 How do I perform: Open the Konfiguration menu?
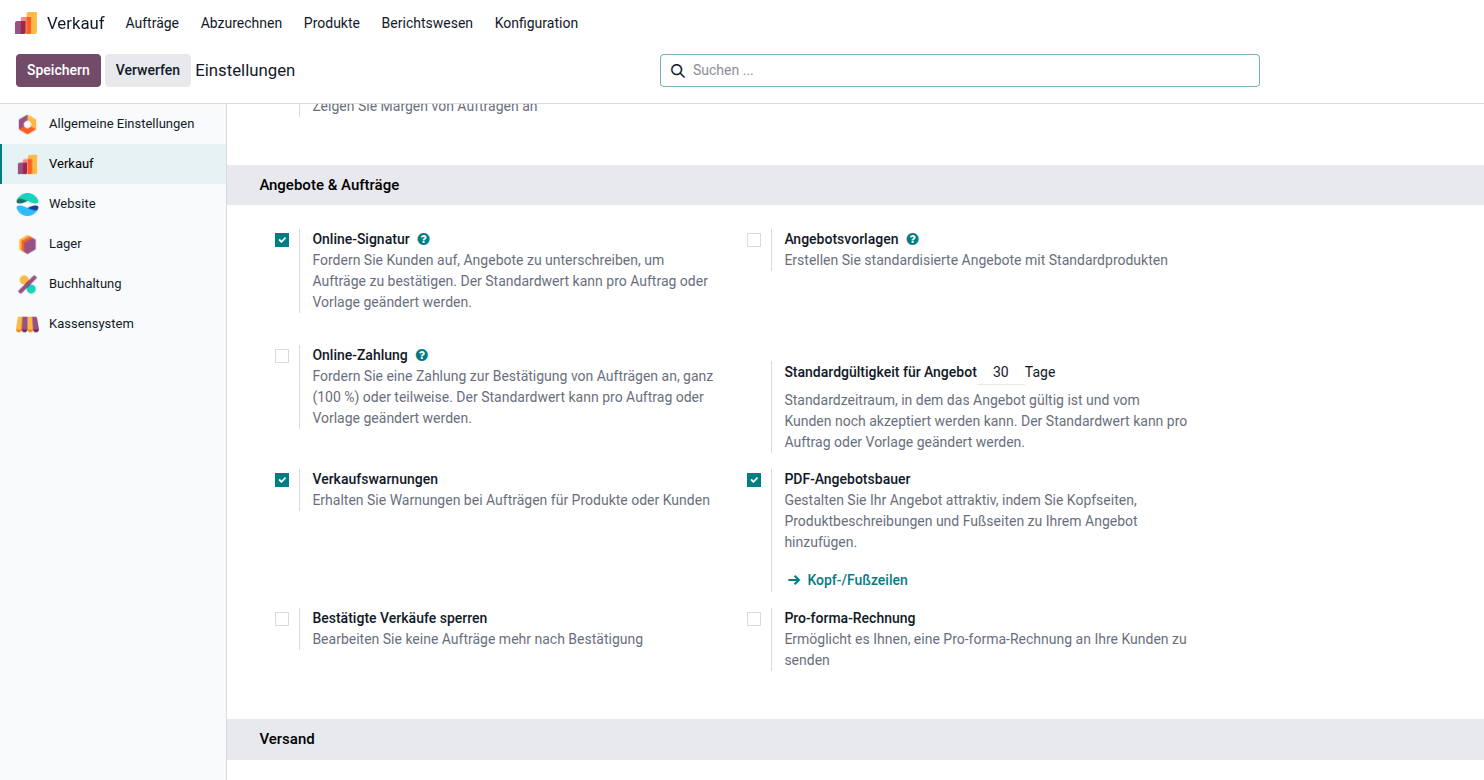(536, 23)
